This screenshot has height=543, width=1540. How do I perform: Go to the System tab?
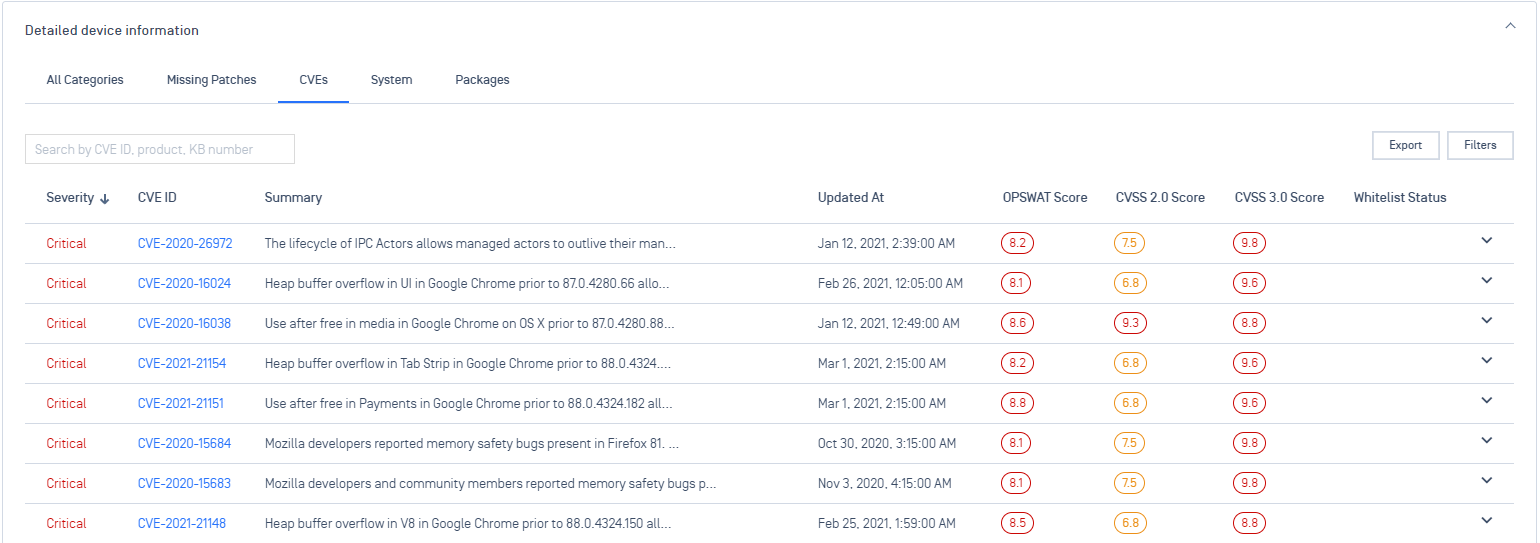[x=391, y=80]
